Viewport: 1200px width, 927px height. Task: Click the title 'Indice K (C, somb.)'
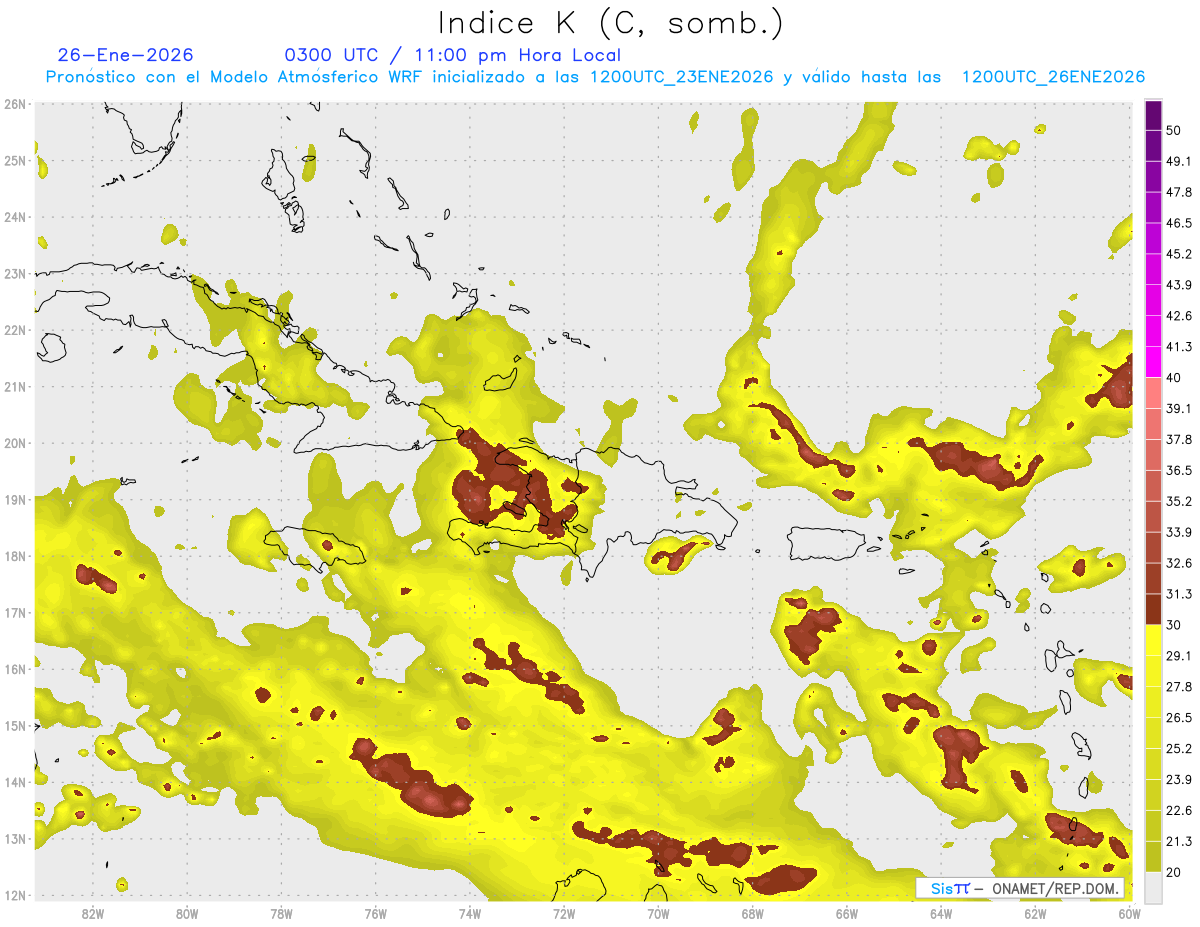(x=610, y=23)
